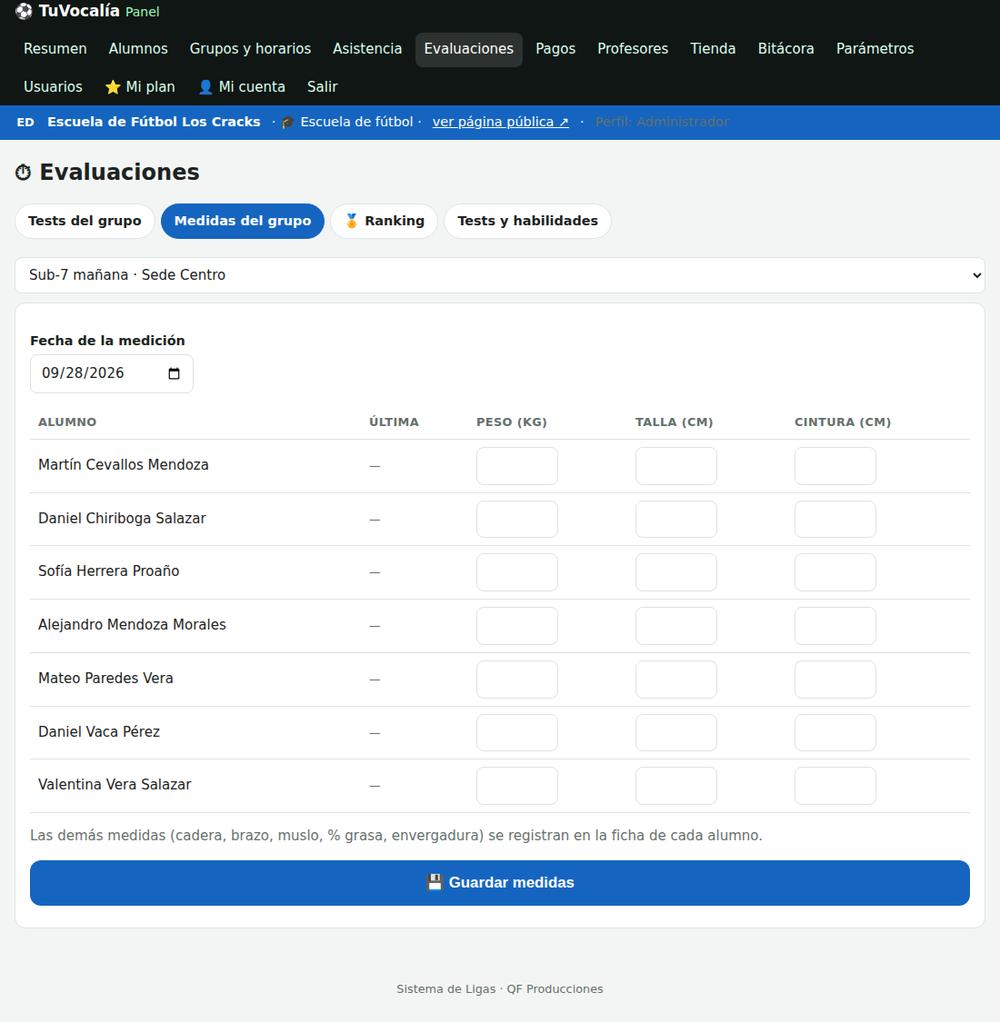Go to Resumen in the navigation
Screen dimensions: 1000x1022
pos(55,49)
